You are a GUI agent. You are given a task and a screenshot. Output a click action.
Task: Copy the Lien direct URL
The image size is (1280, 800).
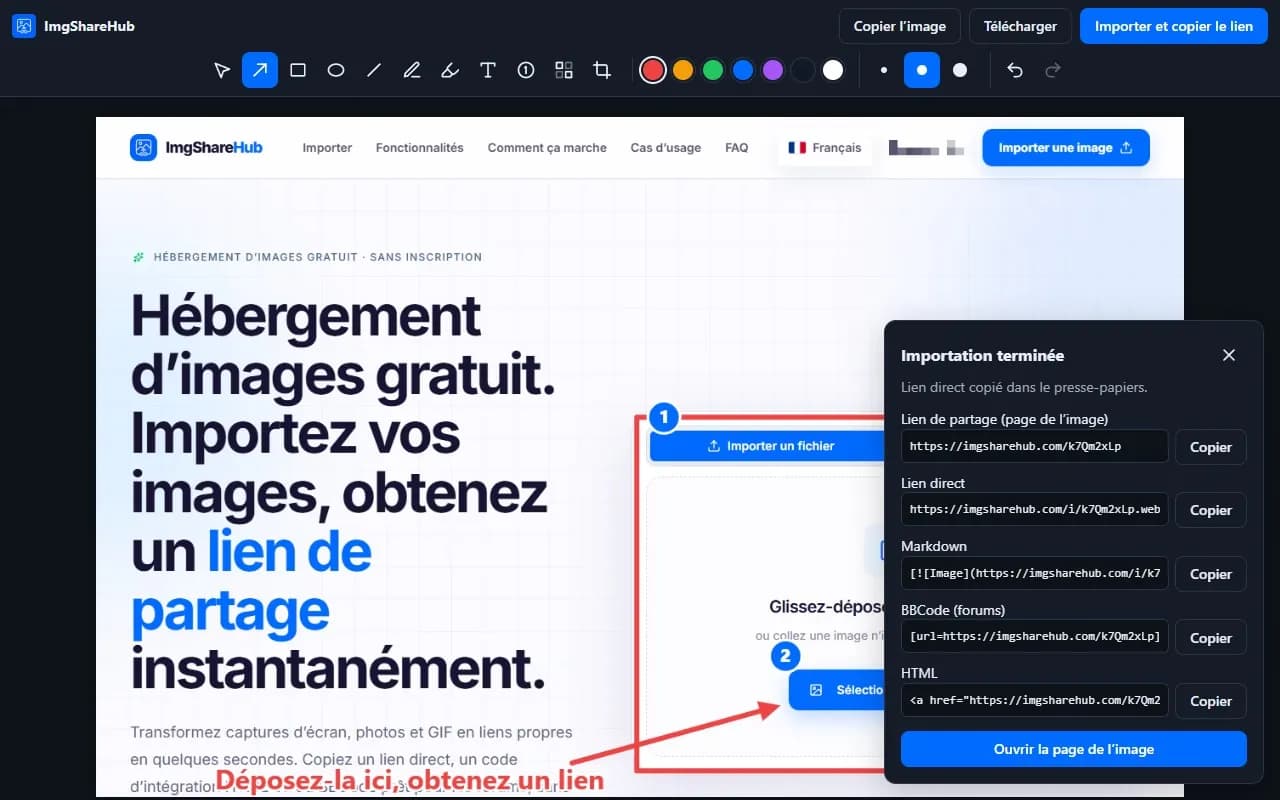tap(1211, 510)
